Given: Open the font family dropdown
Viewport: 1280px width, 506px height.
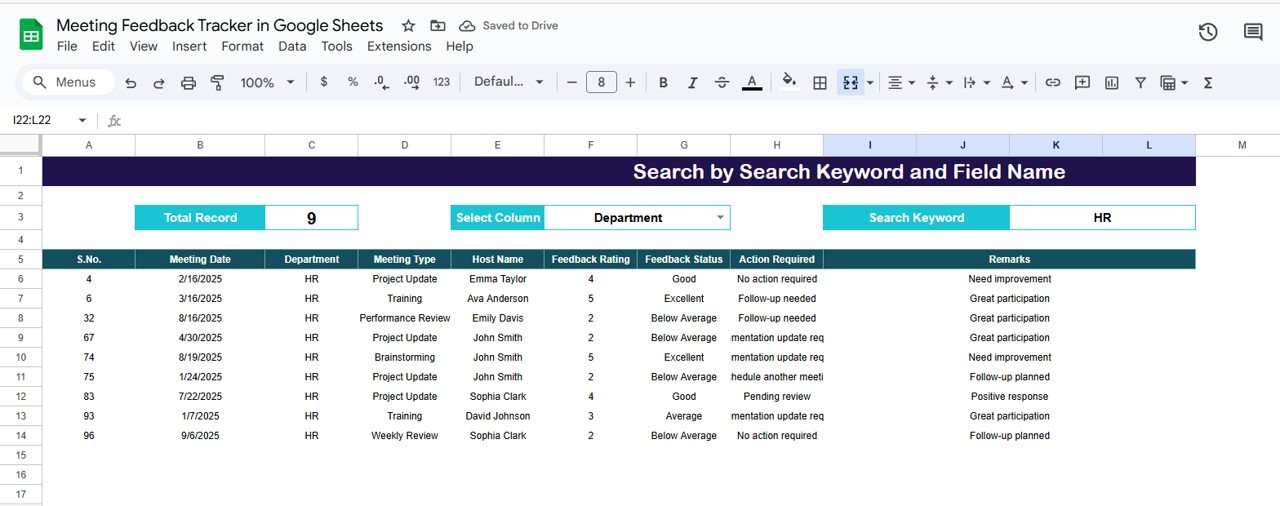Looking at the screenshot, I should [x=508, y=83].
